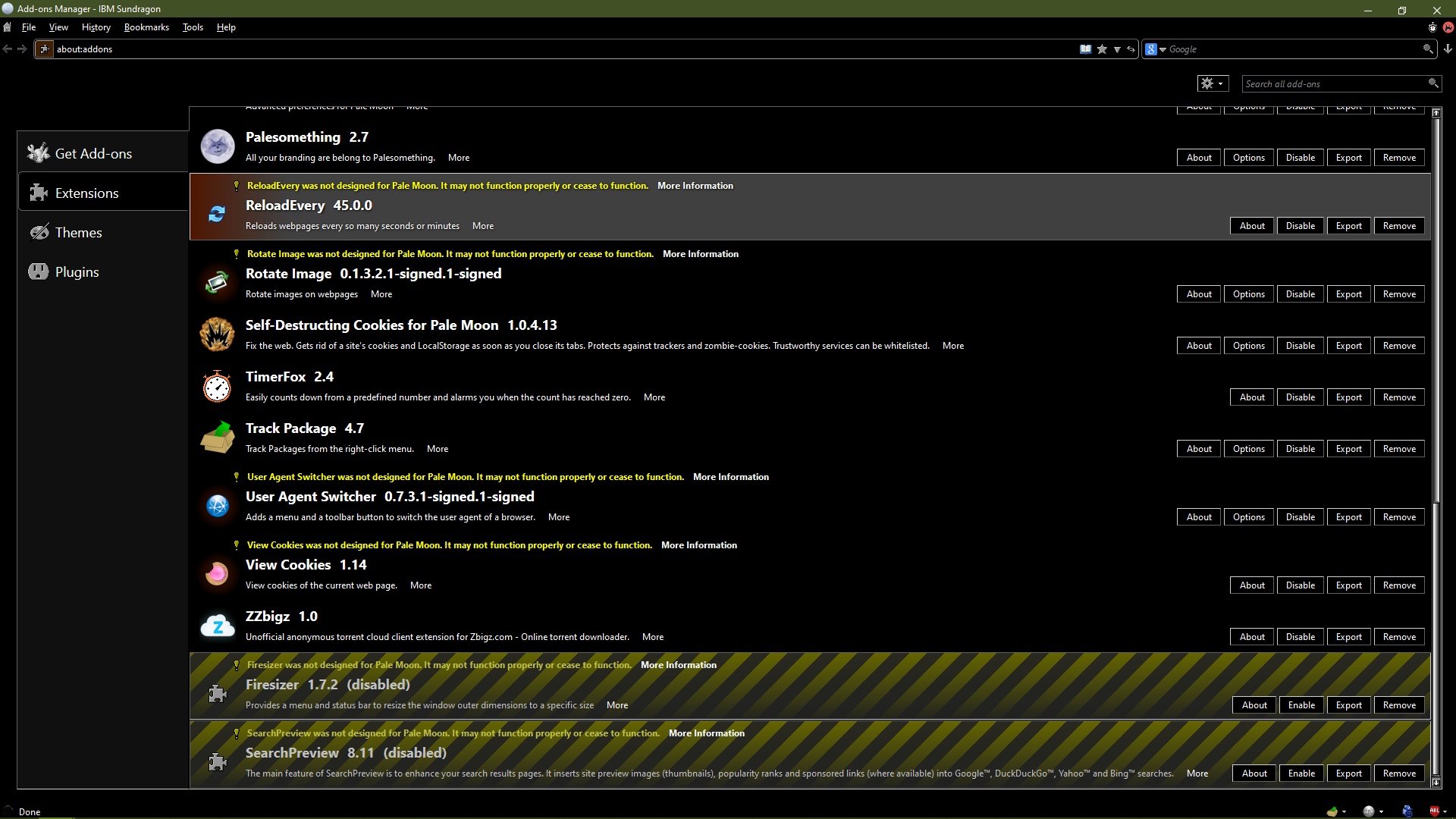The height and width of the screenshot is (819, 1456).
Task: Remove the View Cookies extension
Action: coord(1399,585)
